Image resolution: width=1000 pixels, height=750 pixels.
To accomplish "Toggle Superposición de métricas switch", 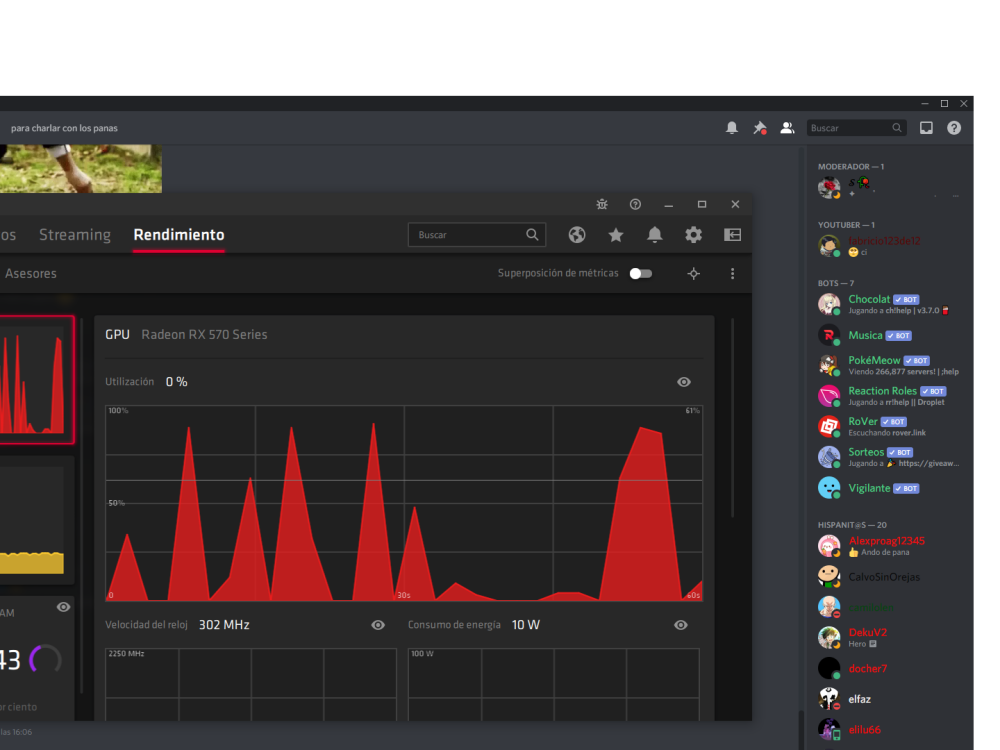I will pos(641,274).
